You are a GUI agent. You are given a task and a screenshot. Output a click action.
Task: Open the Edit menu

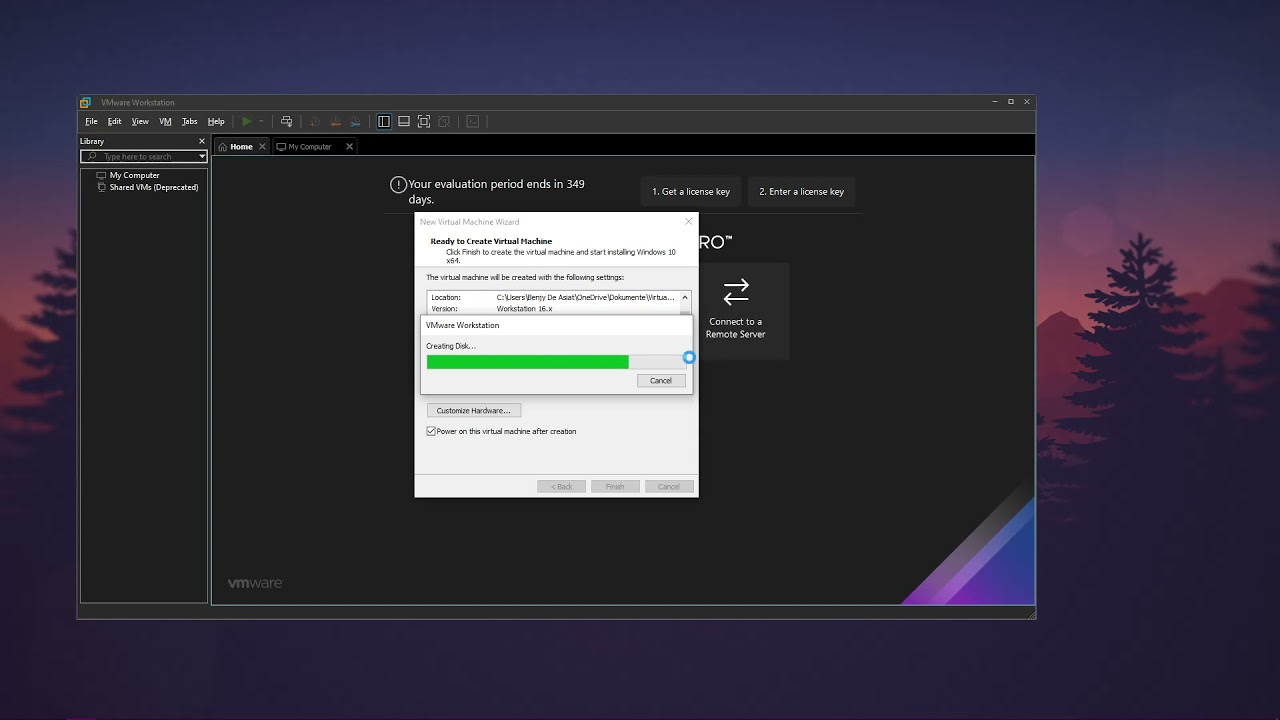click(115, 121)
